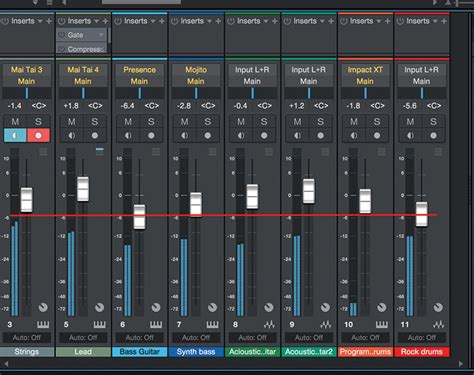Disarm record on Strings channel

tap(38, 136)
